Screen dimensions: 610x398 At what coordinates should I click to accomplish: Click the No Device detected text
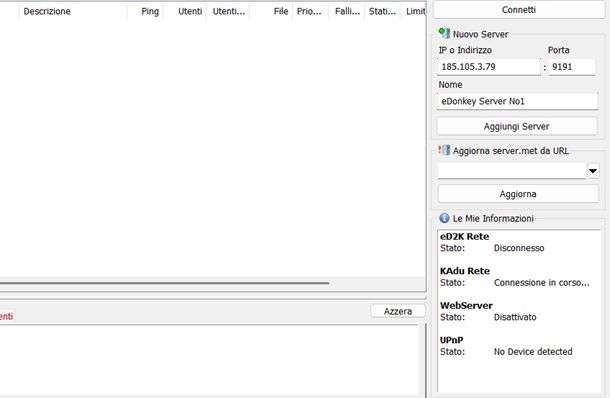pos(533,352)
